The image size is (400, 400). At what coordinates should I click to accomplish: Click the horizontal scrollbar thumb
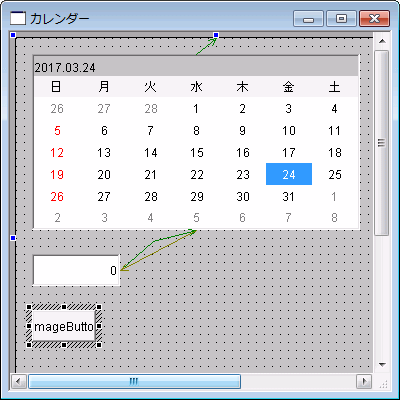tap(134, 381)
